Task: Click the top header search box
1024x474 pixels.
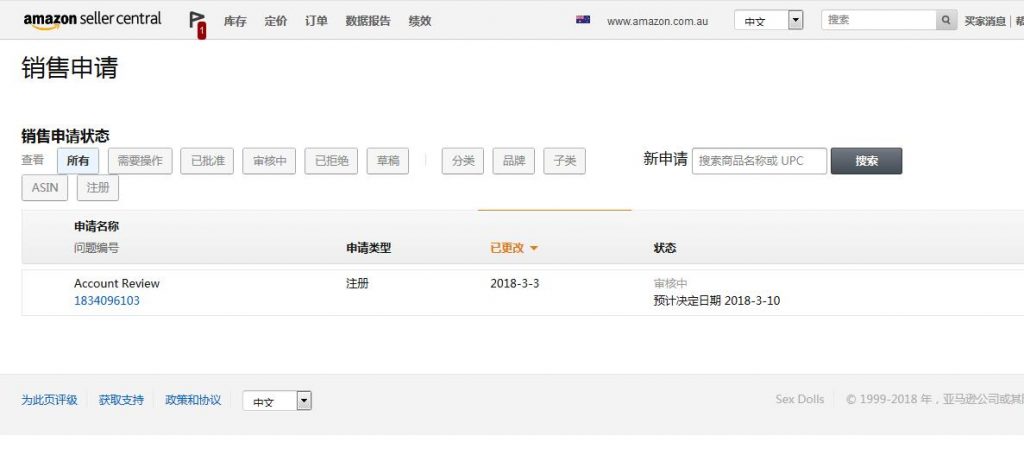Action: (878, 20)
